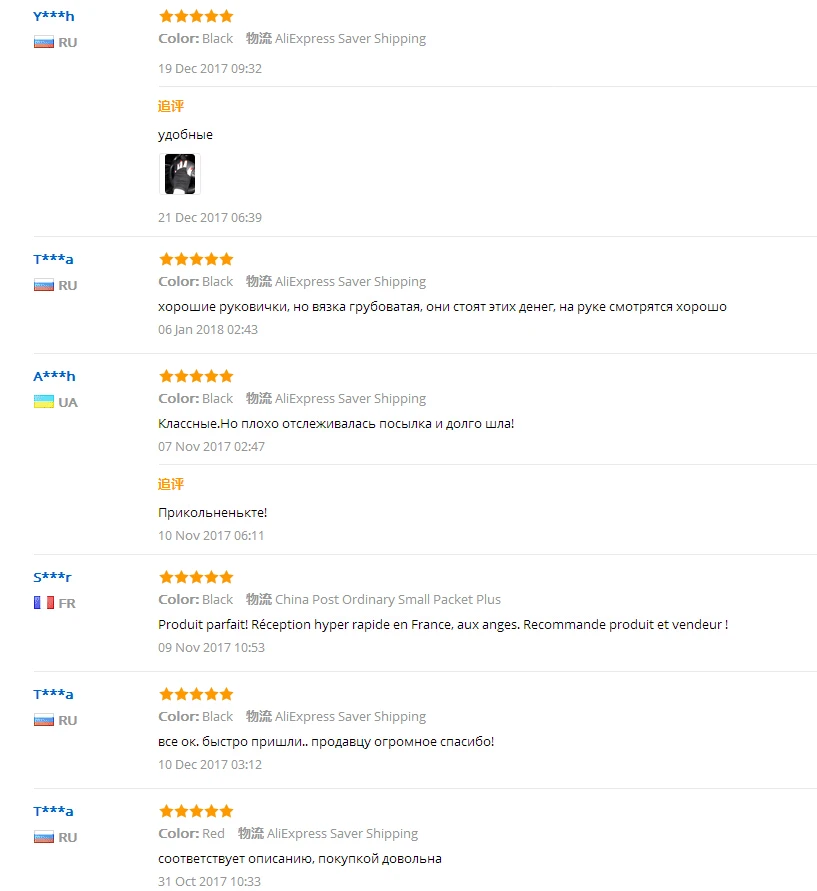The height and width of the screenshot is (891, 817).
Task: Click the 追评 label above удобные
Action: pyautogui.click(x=171, y=106)
